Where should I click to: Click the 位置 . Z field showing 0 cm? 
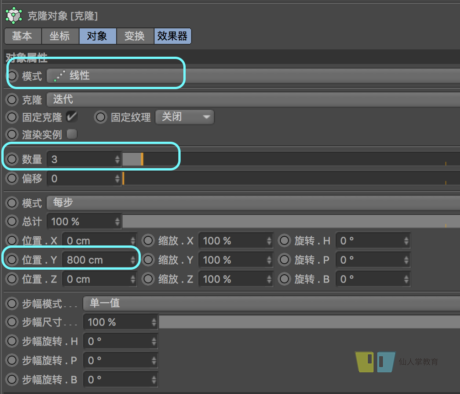pos(96,279)
